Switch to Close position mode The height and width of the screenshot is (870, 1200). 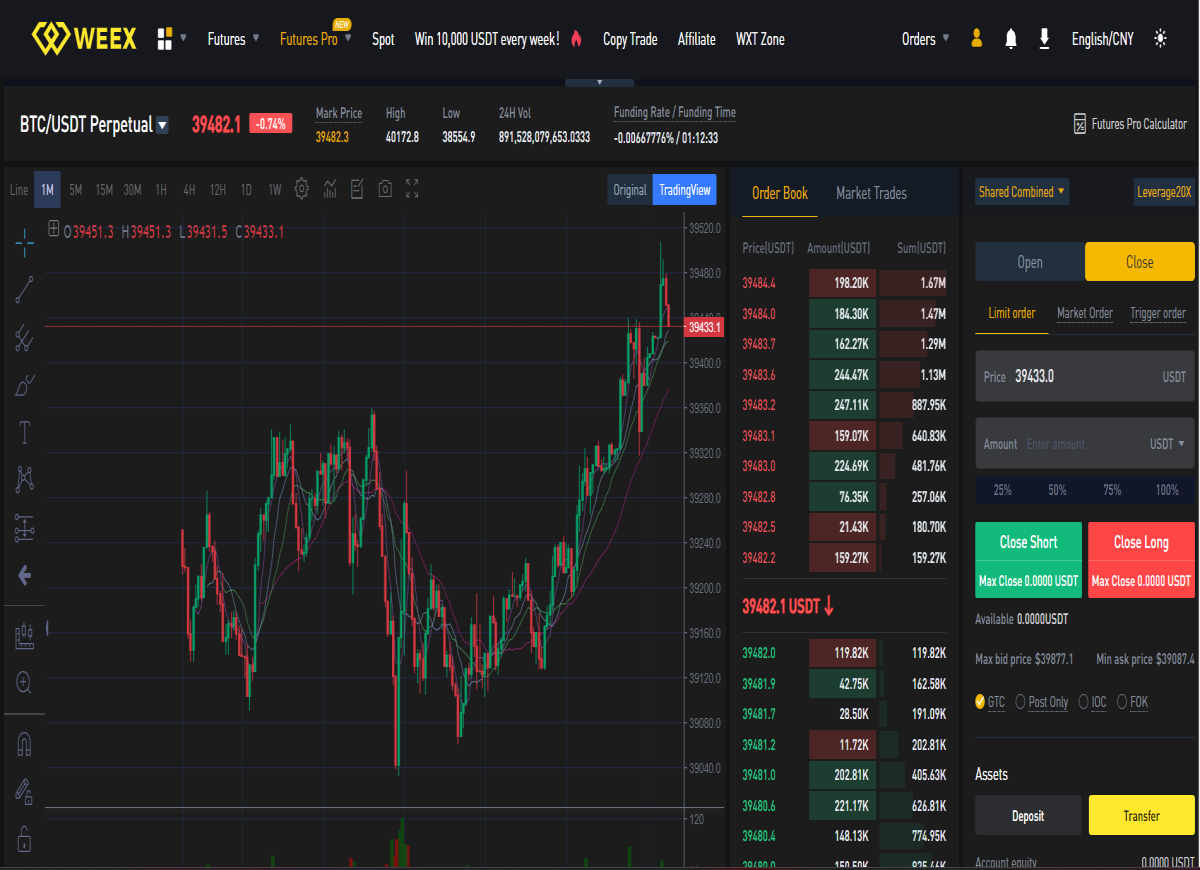click(1140, 262)
